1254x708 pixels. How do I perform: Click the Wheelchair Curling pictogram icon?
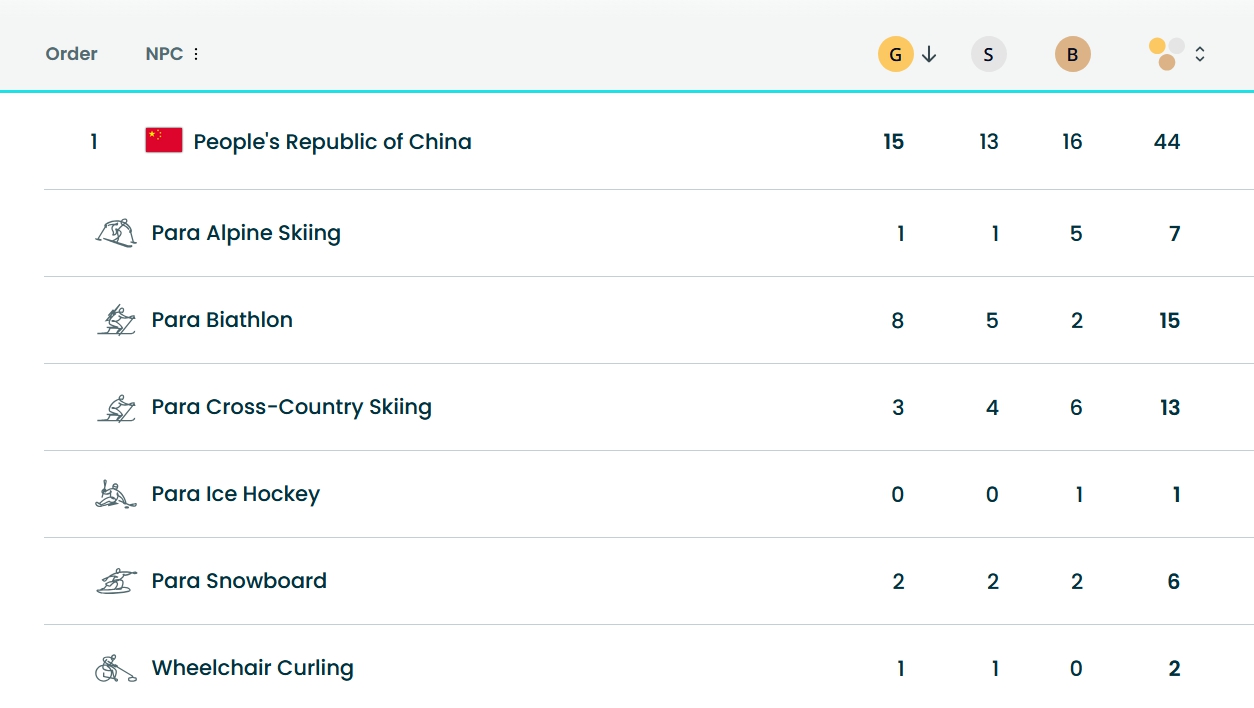click(115, 668)
